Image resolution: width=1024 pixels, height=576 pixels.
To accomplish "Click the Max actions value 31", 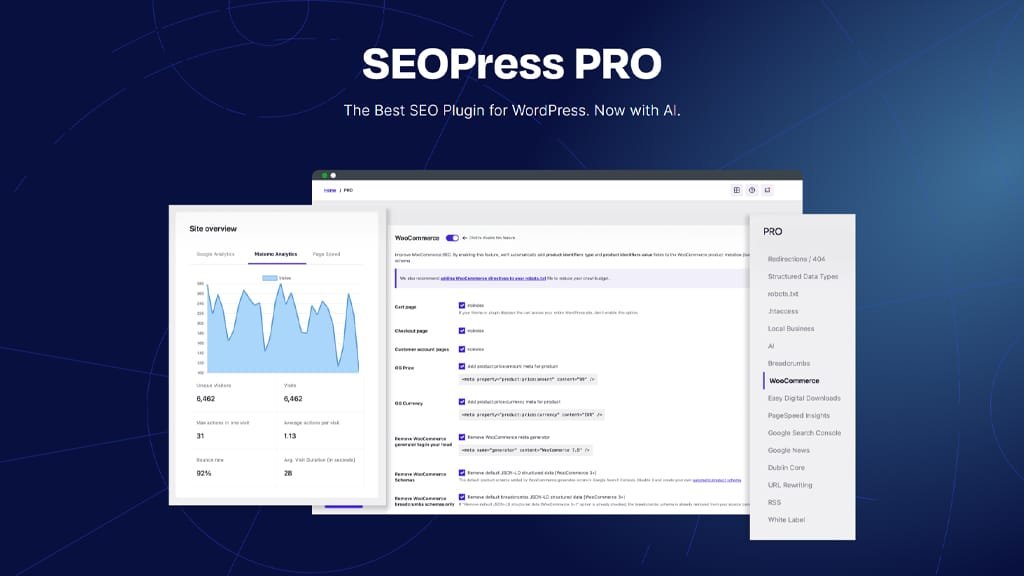I will pyautogui.click(x=200, y=436).
